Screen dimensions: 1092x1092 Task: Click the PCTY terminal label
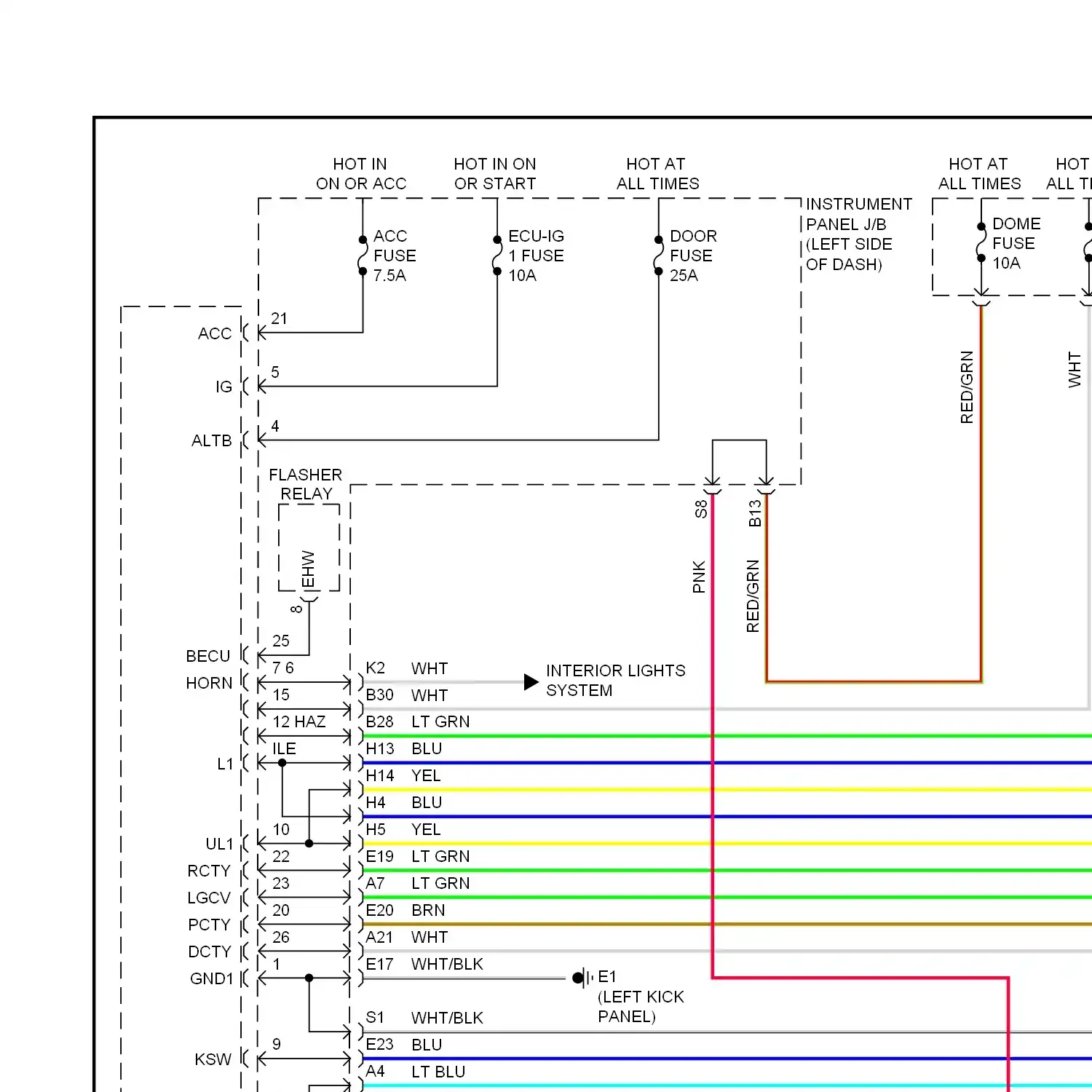(x=209, y=925)
